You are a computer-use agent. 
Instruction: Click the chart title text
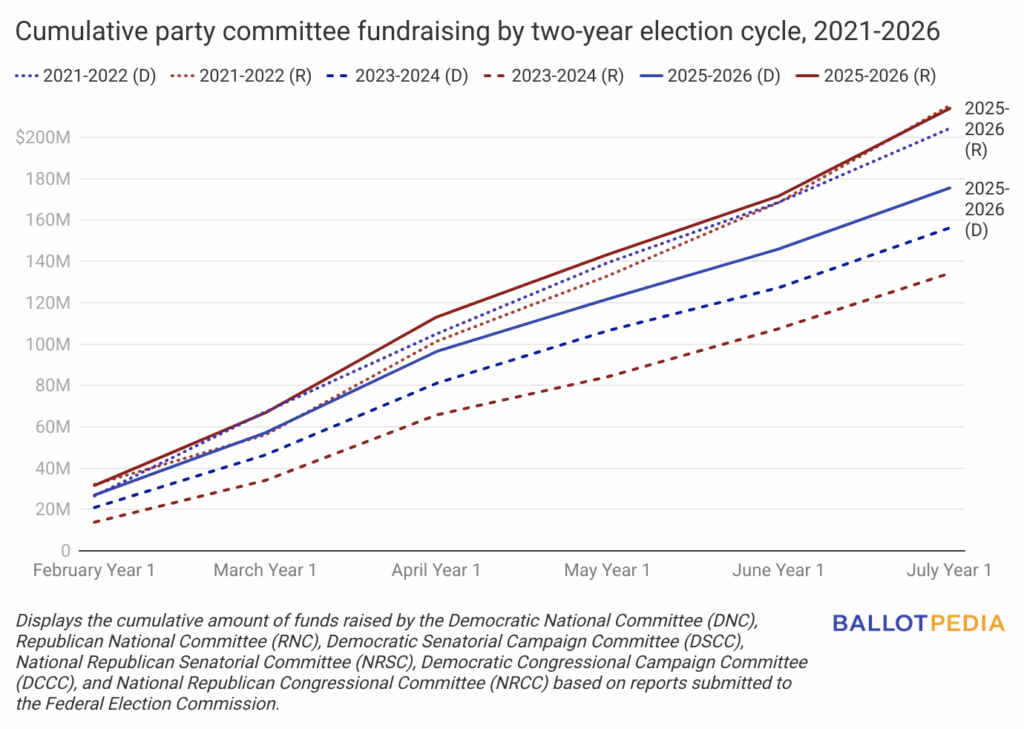477,31
